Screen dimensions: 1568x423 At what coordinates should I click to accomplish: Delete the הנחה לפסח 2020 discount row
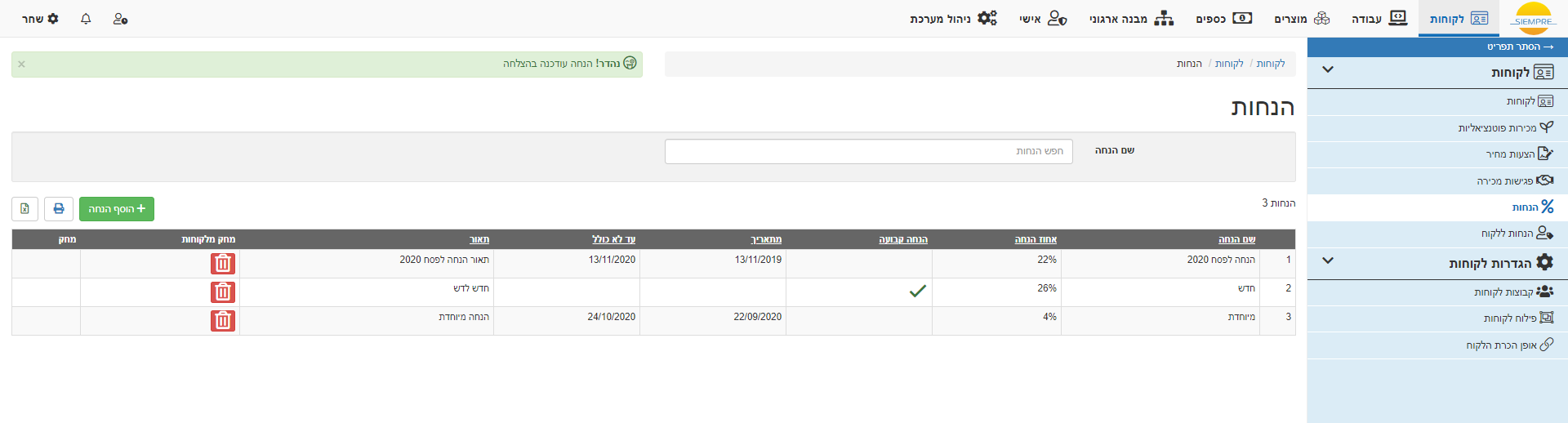[223, 264]
